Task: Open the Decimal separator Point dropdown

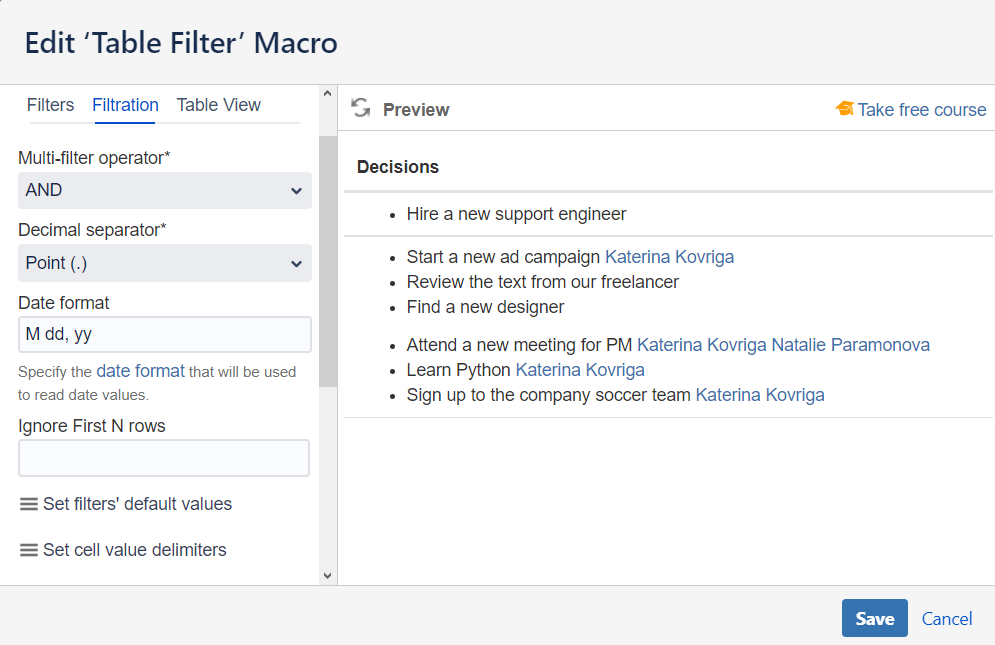Action: [x=165, y=263]
